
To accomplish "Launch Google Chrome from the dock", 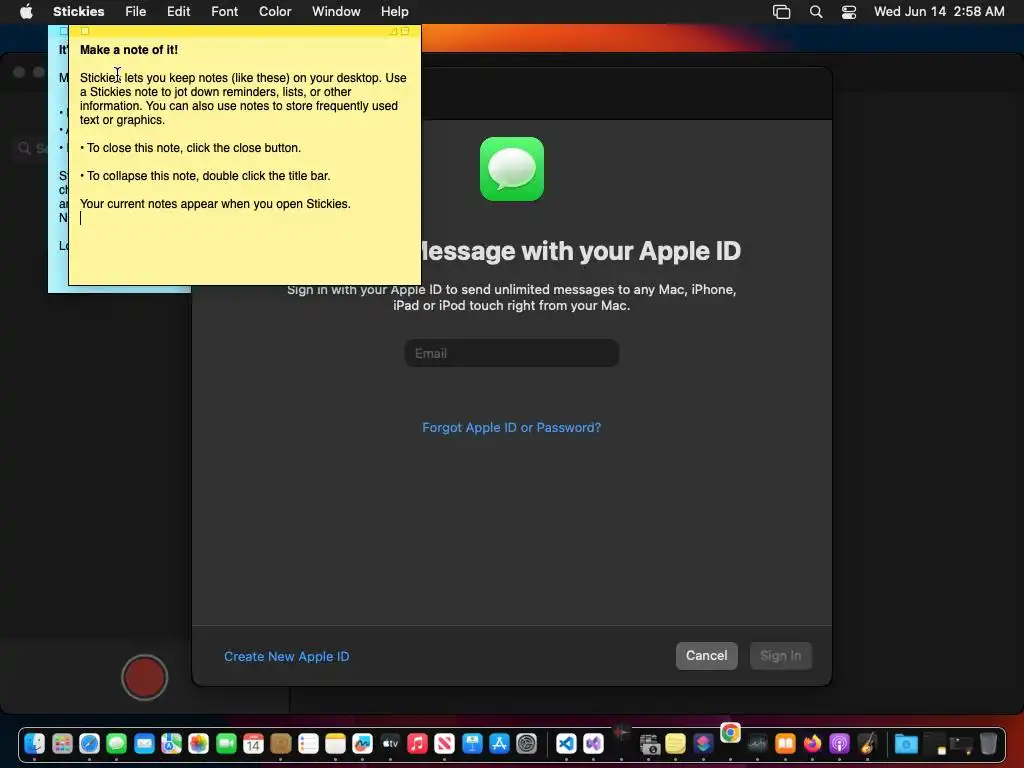I will coord(730,733).
